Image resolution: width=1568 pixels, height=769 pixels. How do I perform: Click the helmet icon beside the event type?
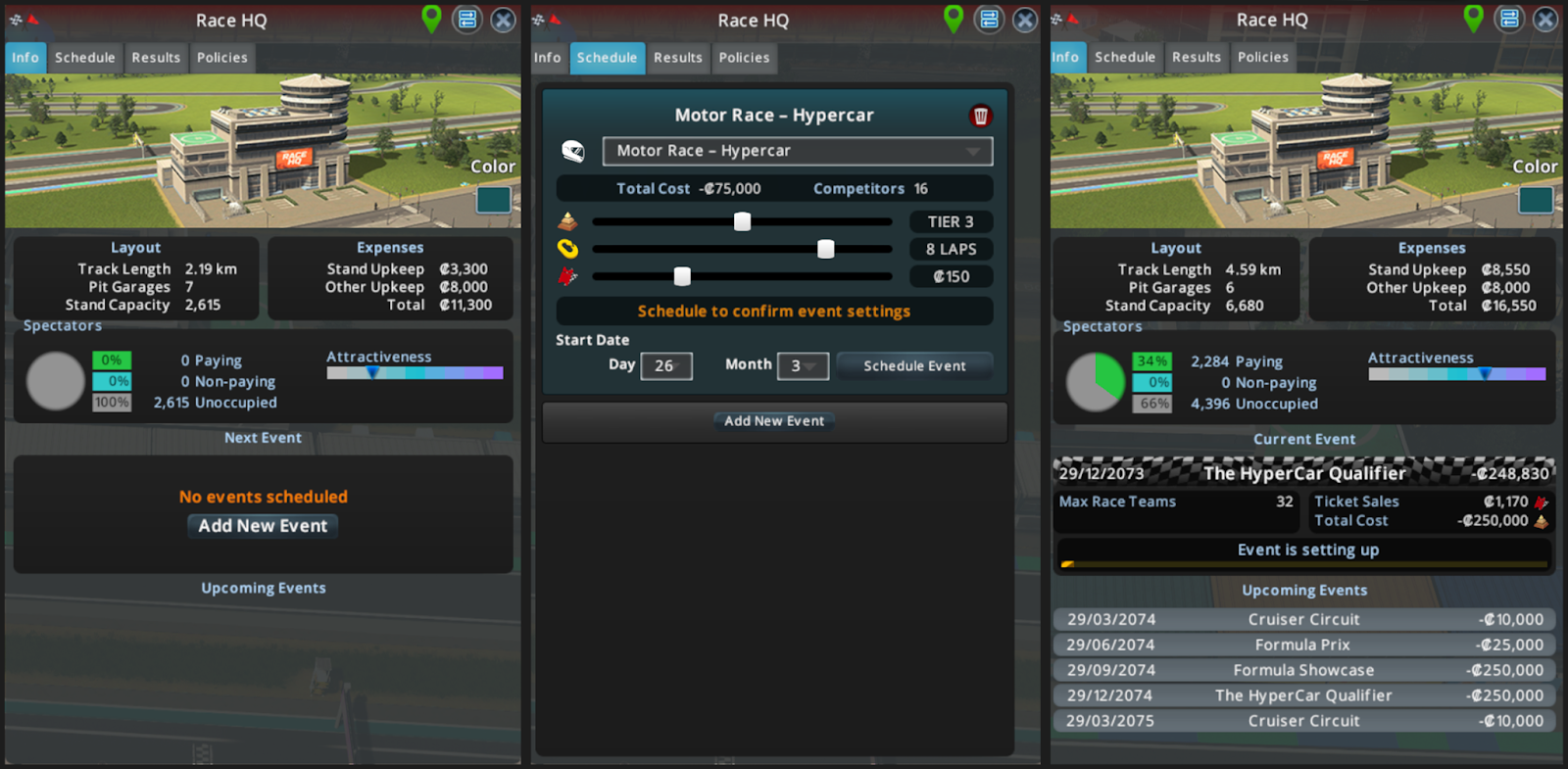(572, 151)
